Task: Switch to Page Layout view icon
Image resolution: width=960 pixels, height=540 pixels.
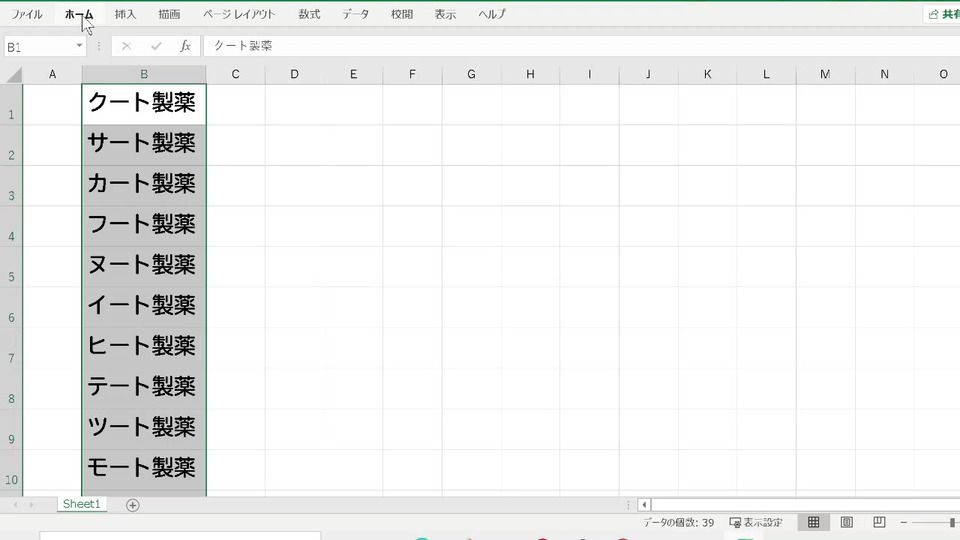Action: [x=846, y=522]
